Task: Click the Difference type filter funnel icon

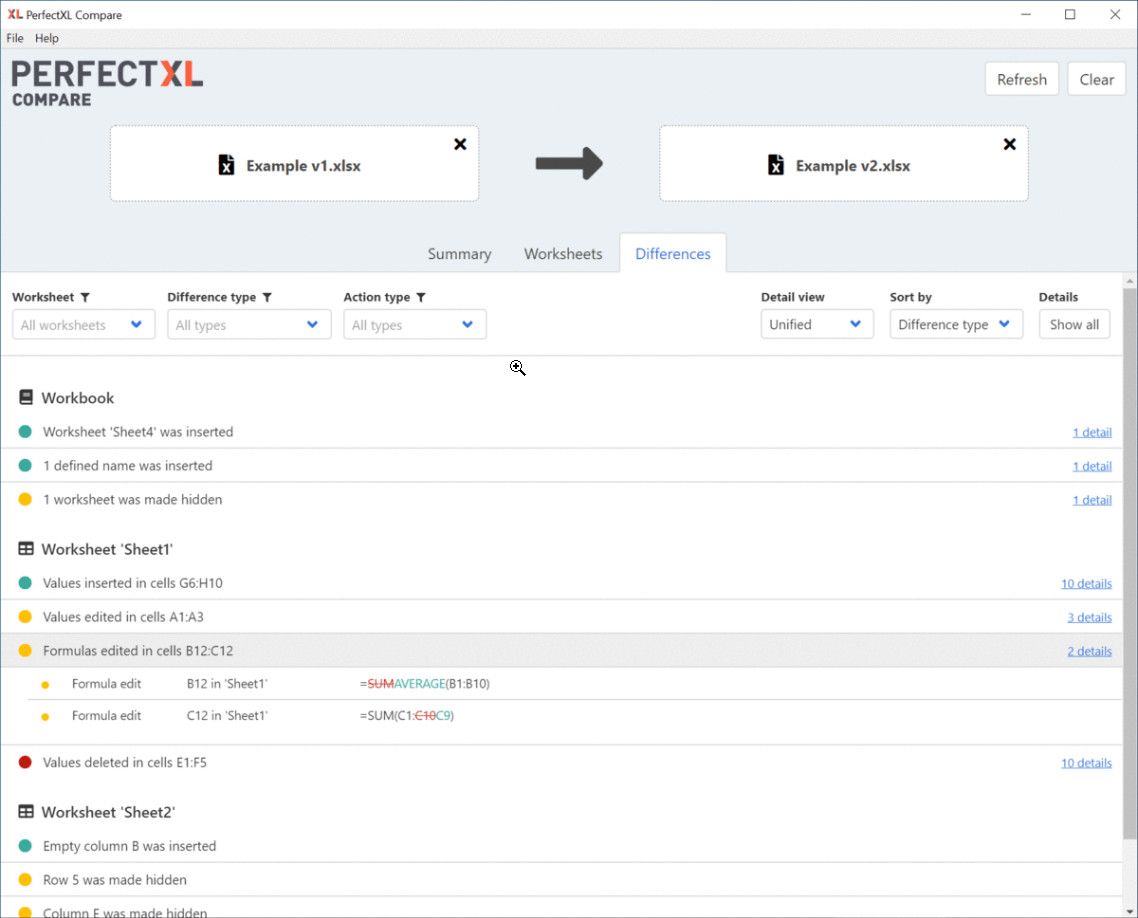Action: (267, 298)
